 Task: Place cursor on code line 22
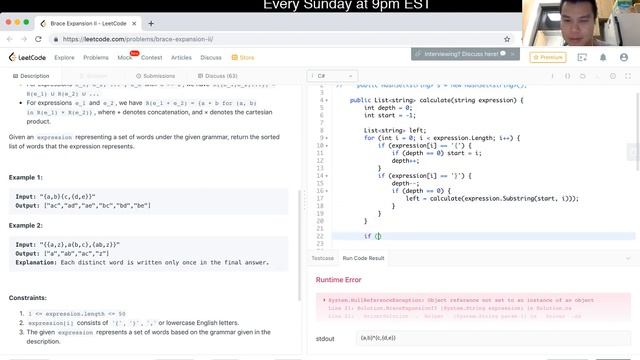(x=483, y=236)
